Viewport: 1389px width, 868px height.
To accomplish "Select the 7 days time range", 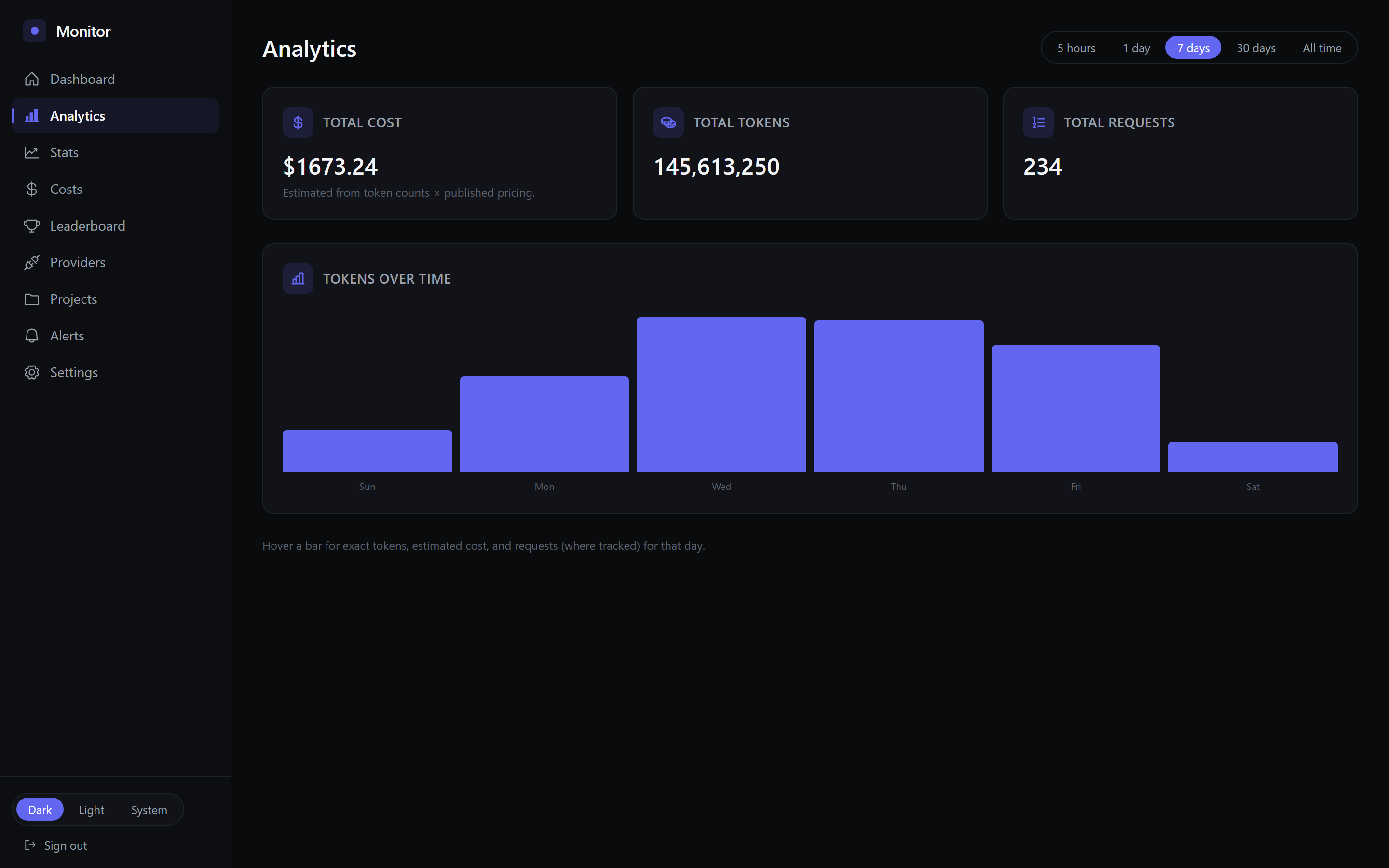I will (1193, 48).
